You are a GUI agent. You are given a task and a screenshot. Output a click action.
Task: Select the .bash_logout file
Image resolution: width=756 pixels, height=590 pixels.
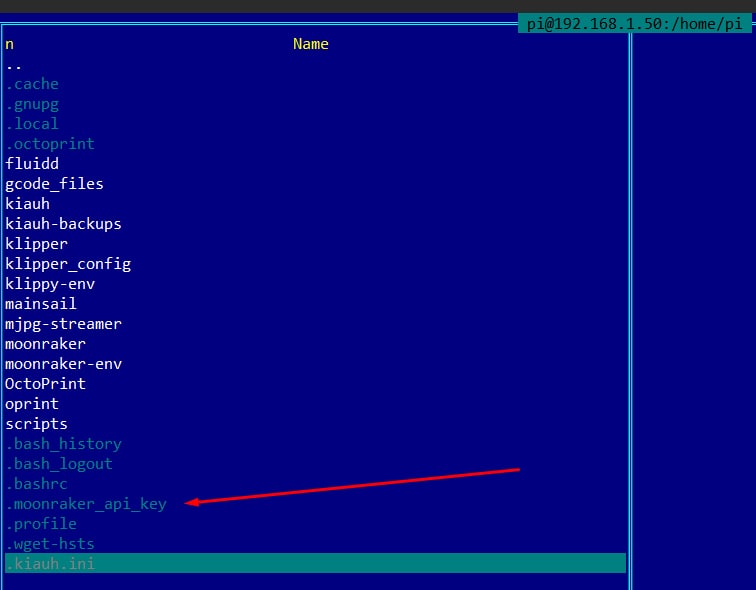point(59,464)
